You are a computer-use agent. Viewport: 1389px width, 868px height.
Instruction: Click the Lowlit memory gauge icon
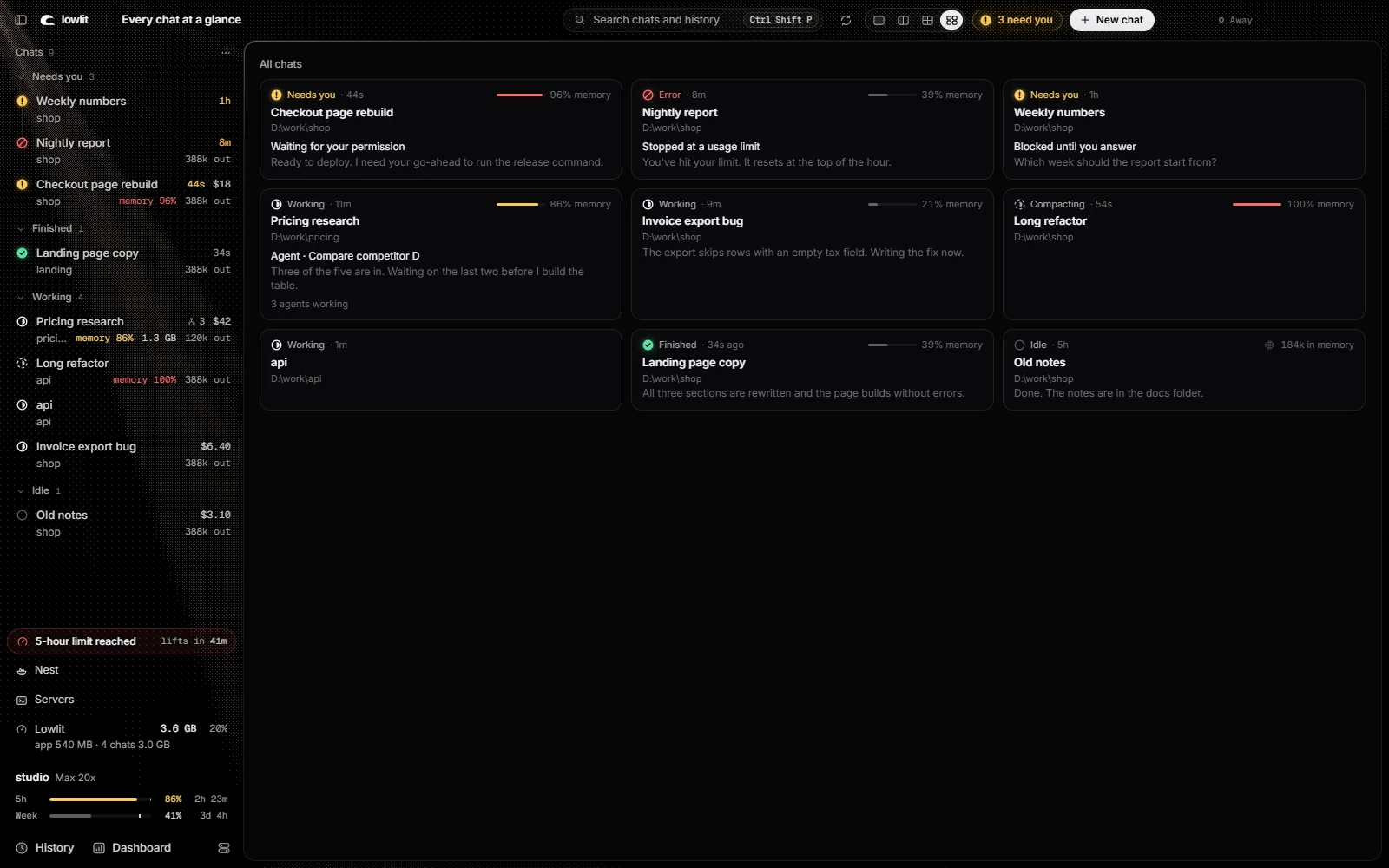(22, 729)
